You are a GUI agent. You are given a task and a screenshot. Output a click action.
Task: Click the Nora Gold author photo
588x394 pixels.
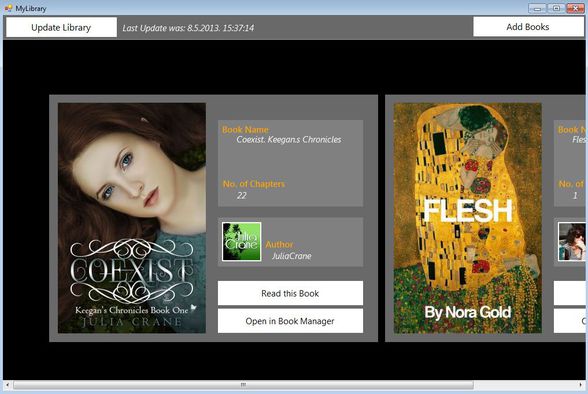(572, 242)
